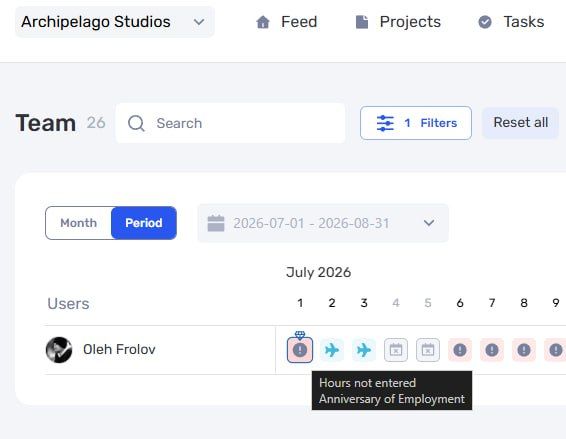The image size is (566, 439).
Task: Open the 2026-07-01 - 2026-08-31 date range dropdown
Action: point(323,223)
